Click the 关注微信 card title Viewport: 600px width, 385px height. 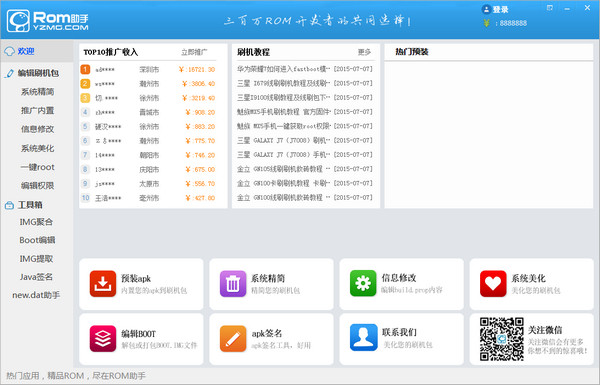click(x=545, y=330)
